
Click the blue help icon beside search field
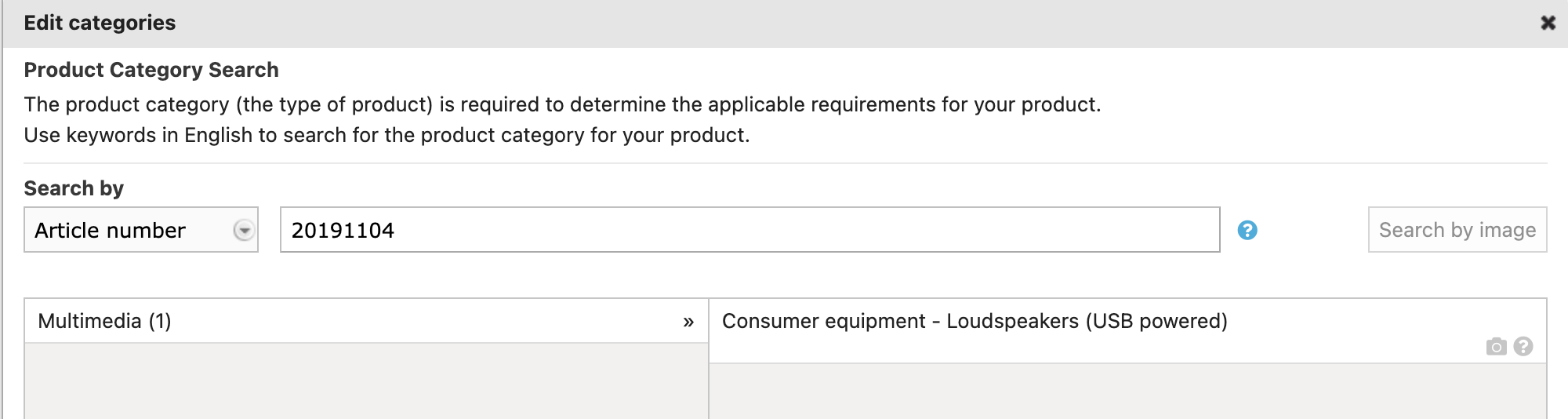point(1247,230)
